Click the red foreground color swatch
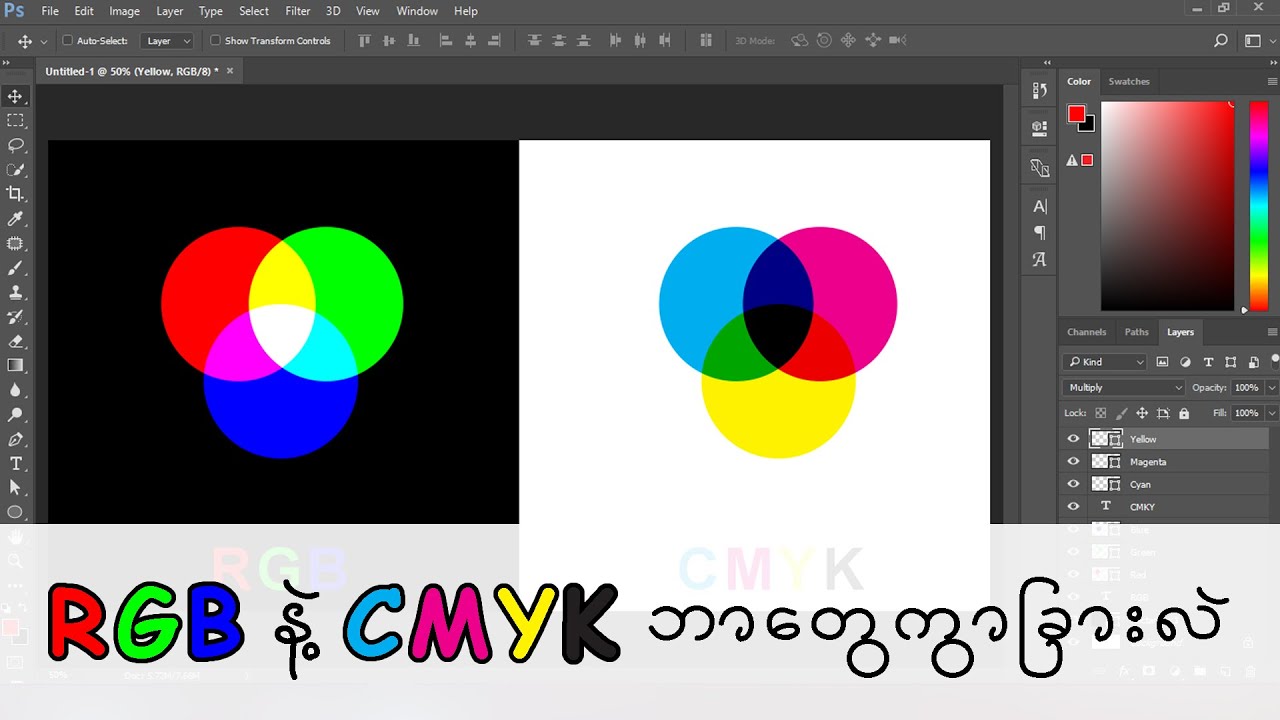This screenshot has height=720, width=1280. [1076, 114]
